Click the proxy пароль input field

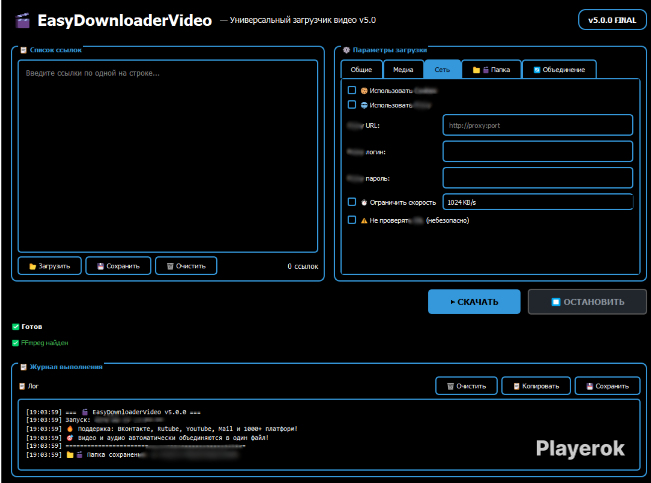click(538, 178)
